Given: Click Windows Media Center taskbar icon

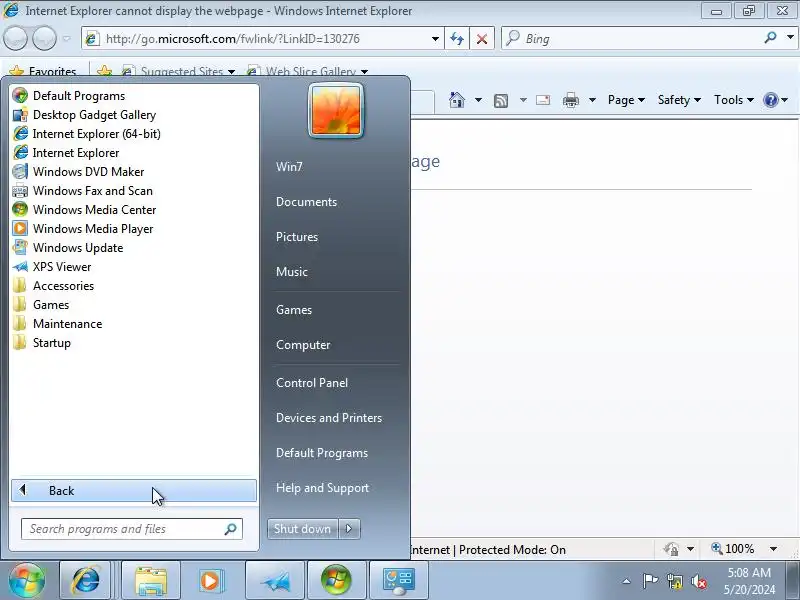Looking at the screenshot, I should point(336,581).
